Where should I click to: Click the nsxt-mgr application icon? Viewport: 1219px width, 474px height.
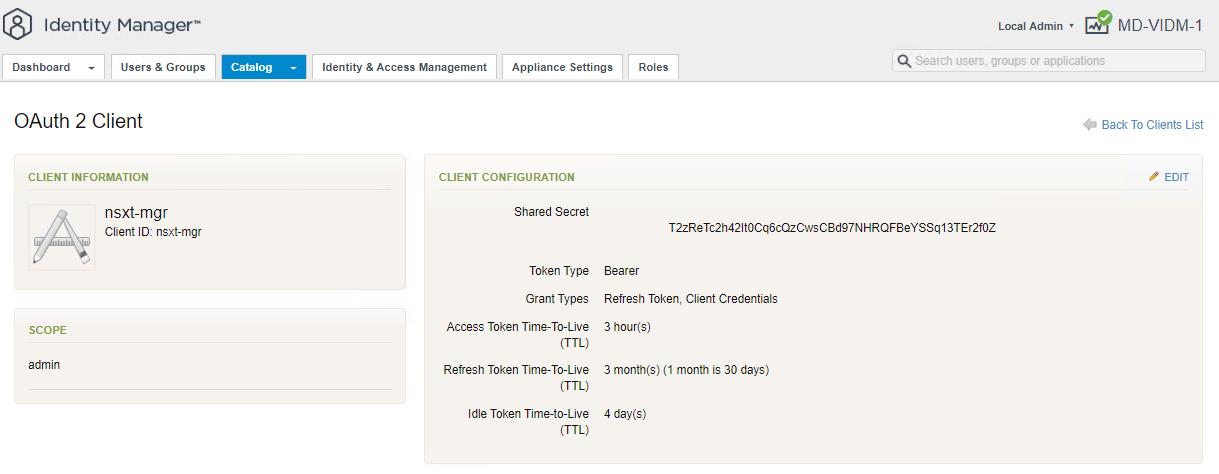coord(62,237)
